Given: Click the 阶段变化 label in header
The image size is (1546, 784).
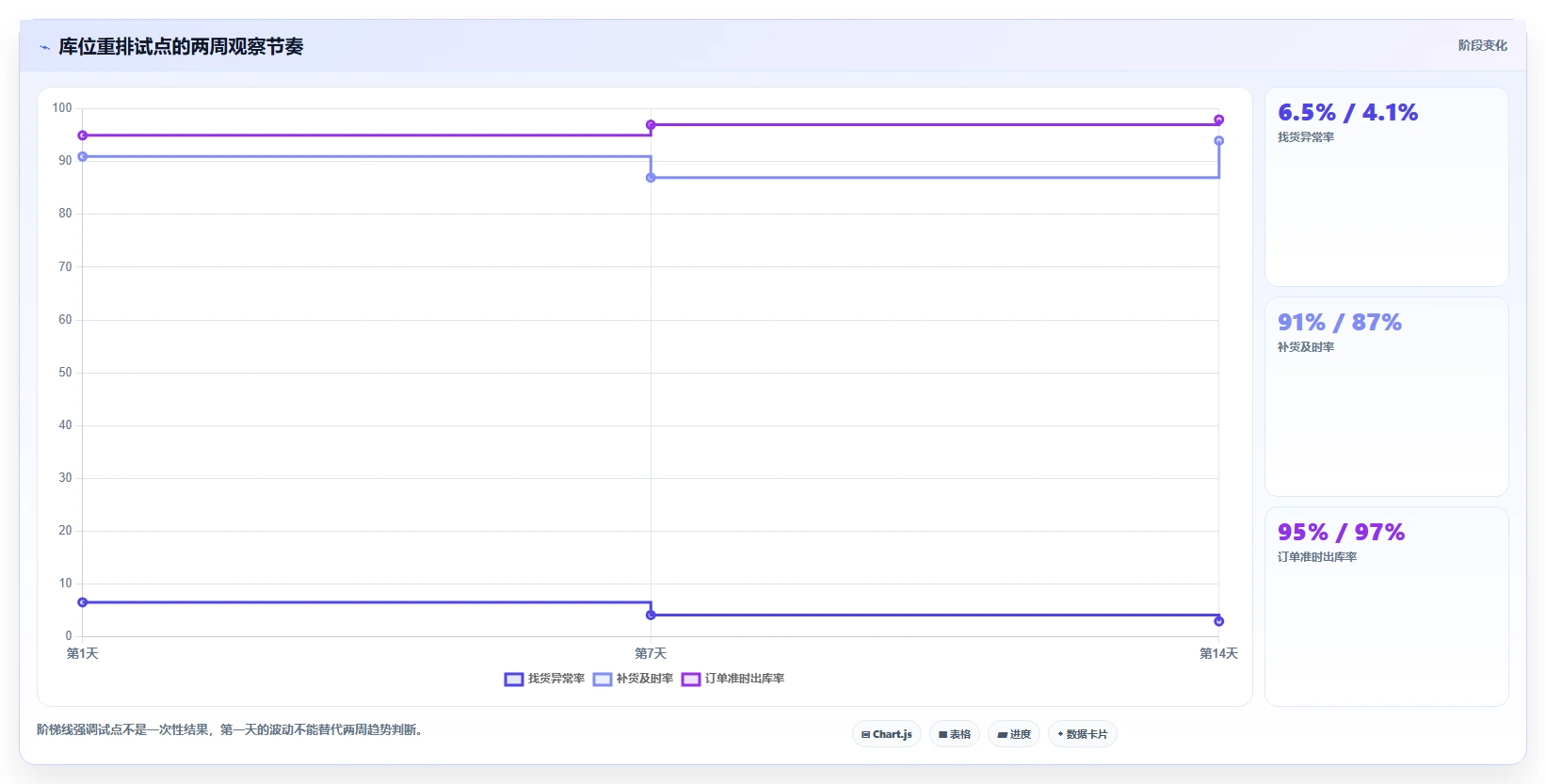Looking at the screenshot, I should [1483, 45].
